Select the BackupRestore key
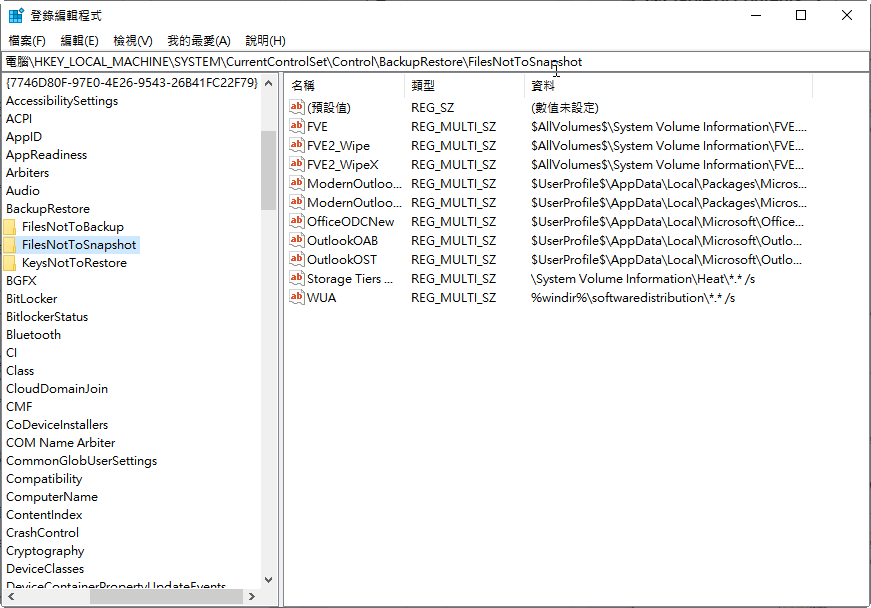 pyautogui.click(x=48, y=209)
